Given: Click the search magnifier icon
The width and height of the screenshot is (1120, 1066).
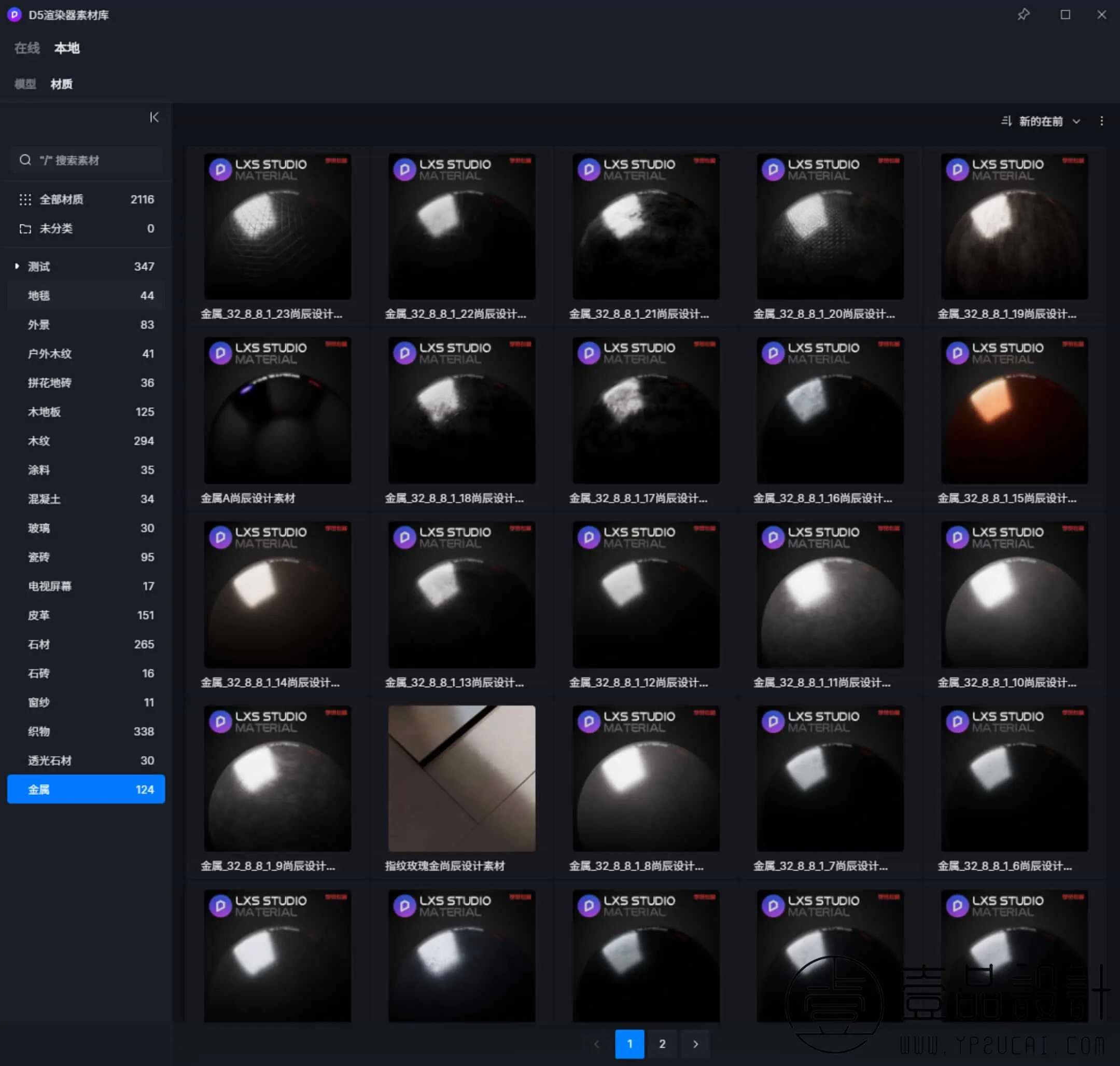Looking at the screenshot, I should pos(25,160).
